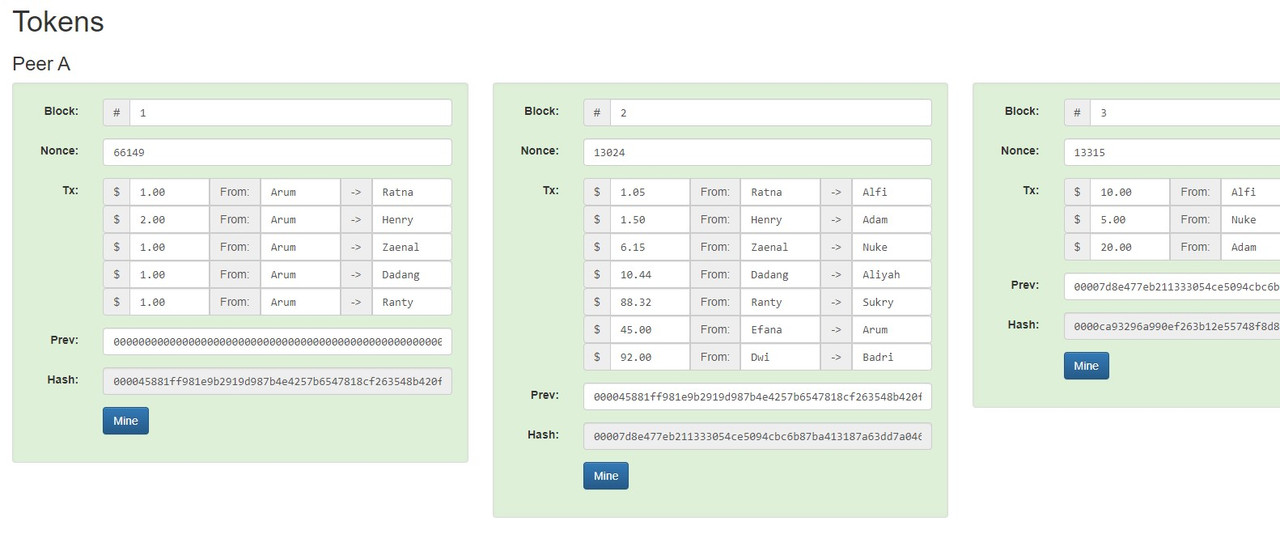The height and width of the screenshot is (534, 1280).
Task: Select sender field Alfi in block 3
Action: (1250, 192)
